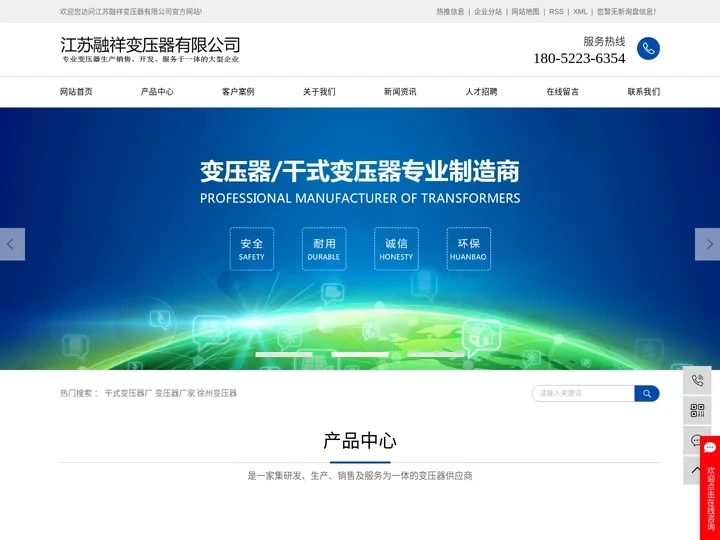This screenshot has width=720, height=540.
Task: Click the 企业分站 top link
Action: pyautogui.click(x=488, y=12)
